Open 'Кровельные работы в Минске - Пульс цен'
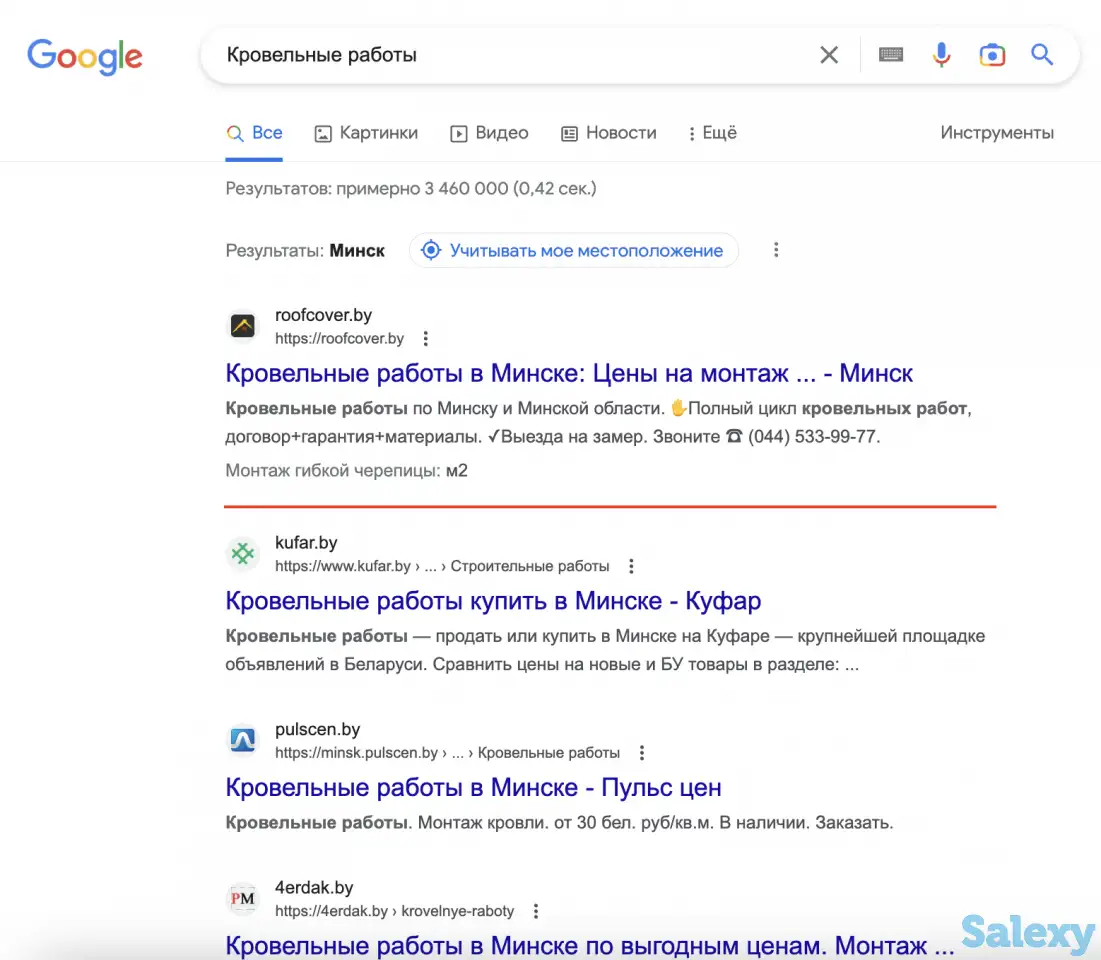1101x960 pixels. [x=473, y=787]
